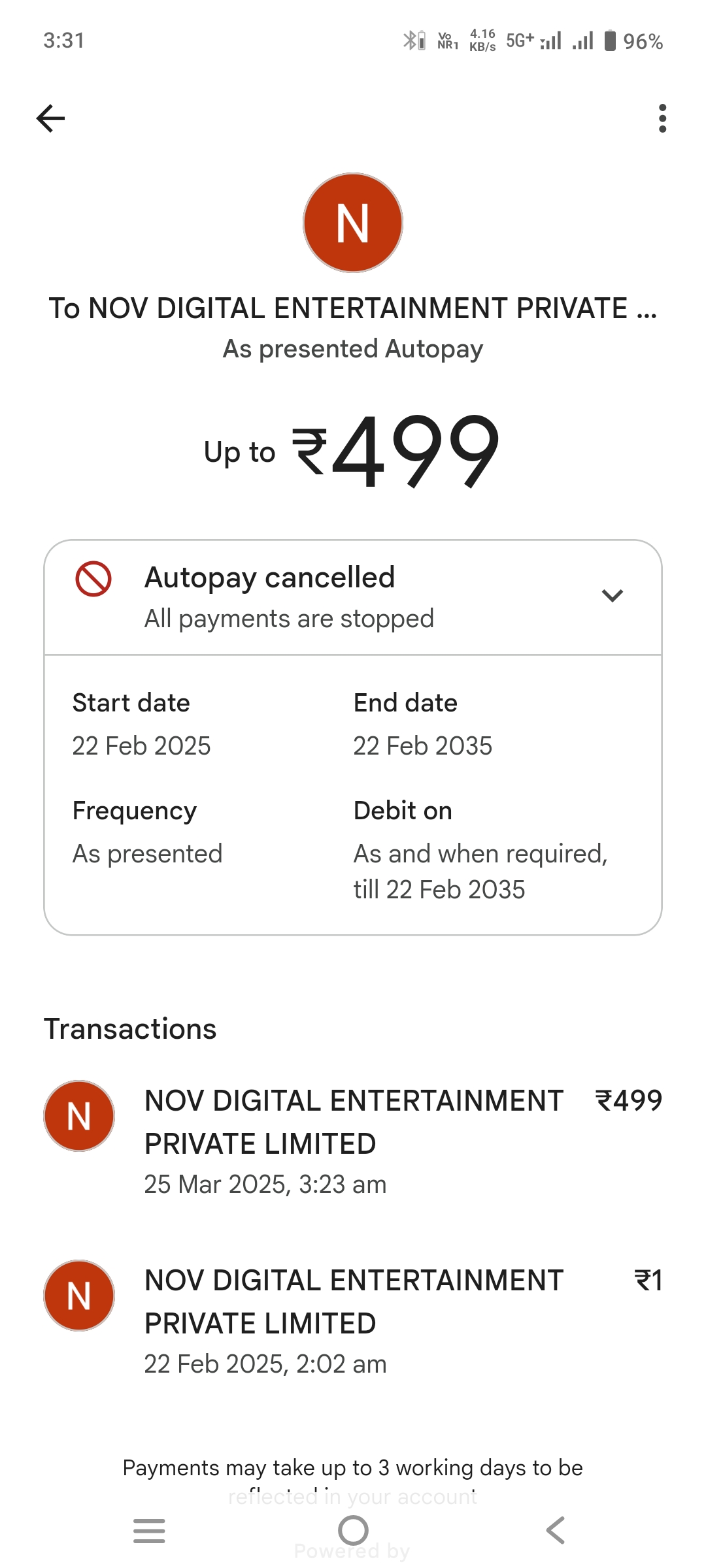Screen dimensions: 706x1568
Task: Expand the Autopay cancelled chevron
Action: point(612,595)
